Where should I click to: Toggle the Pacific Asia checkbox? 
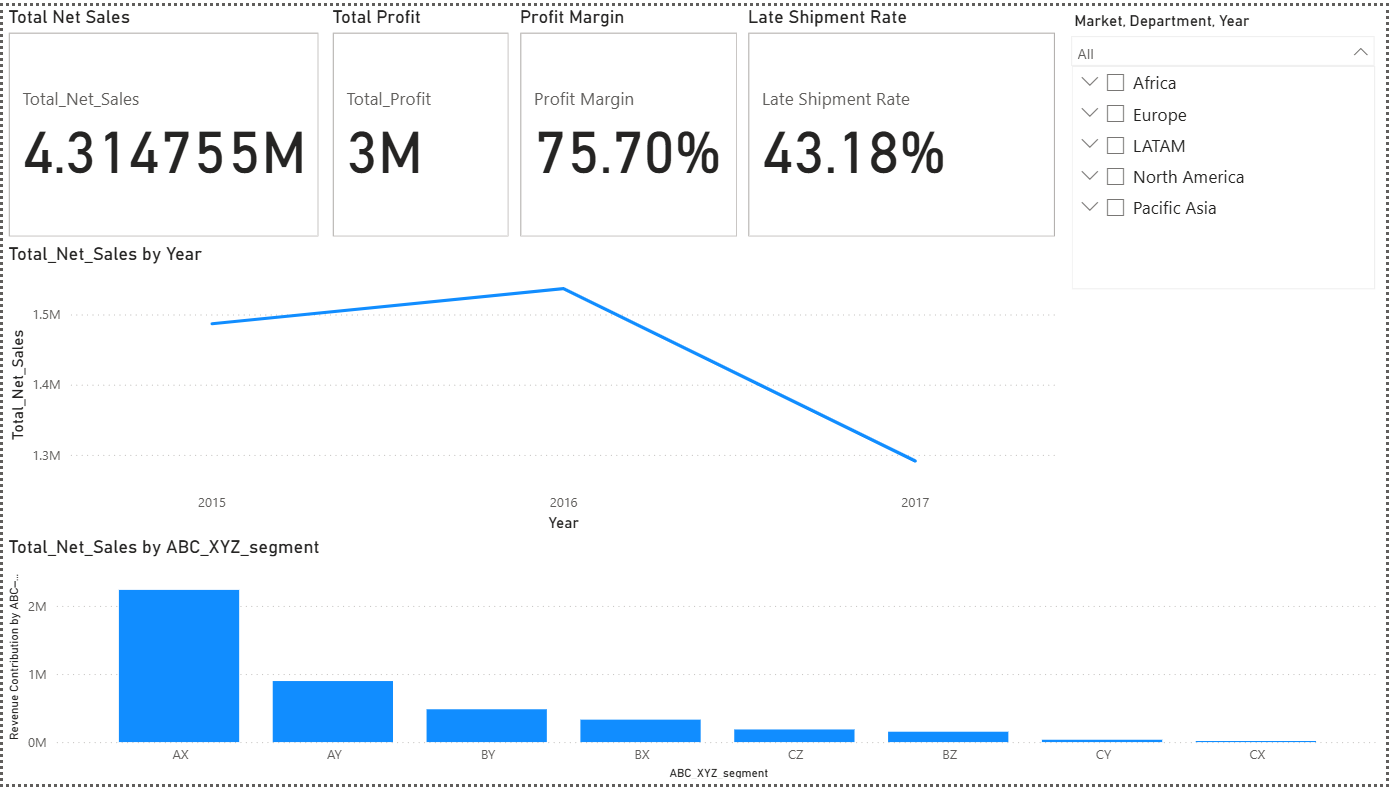(x=1116, y=208)
